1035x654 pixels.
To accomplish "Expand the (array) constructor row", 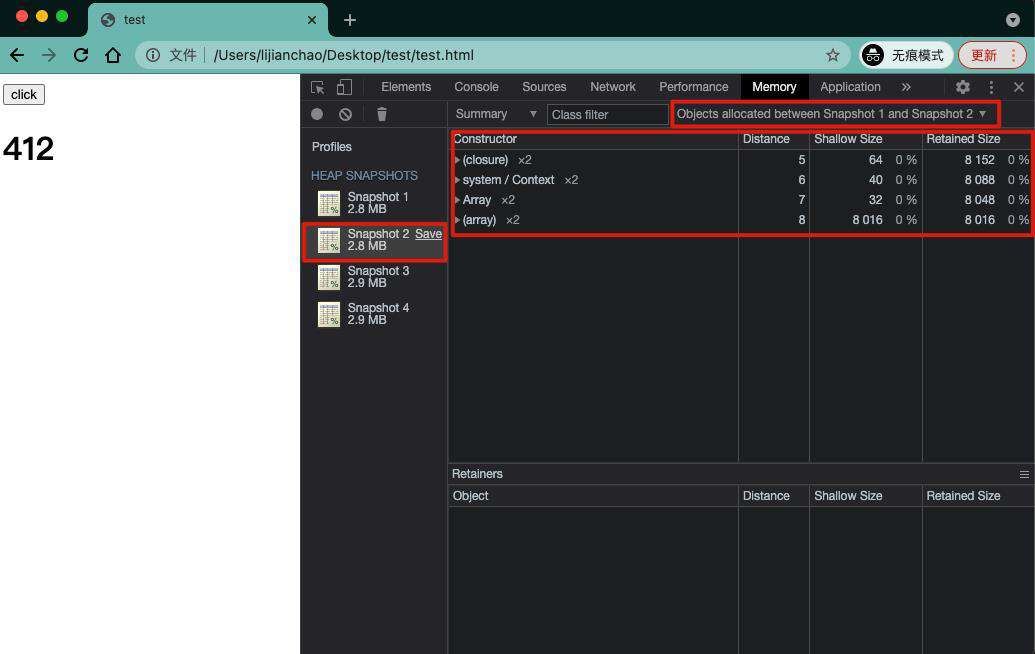I will click(x=457, y=220).
